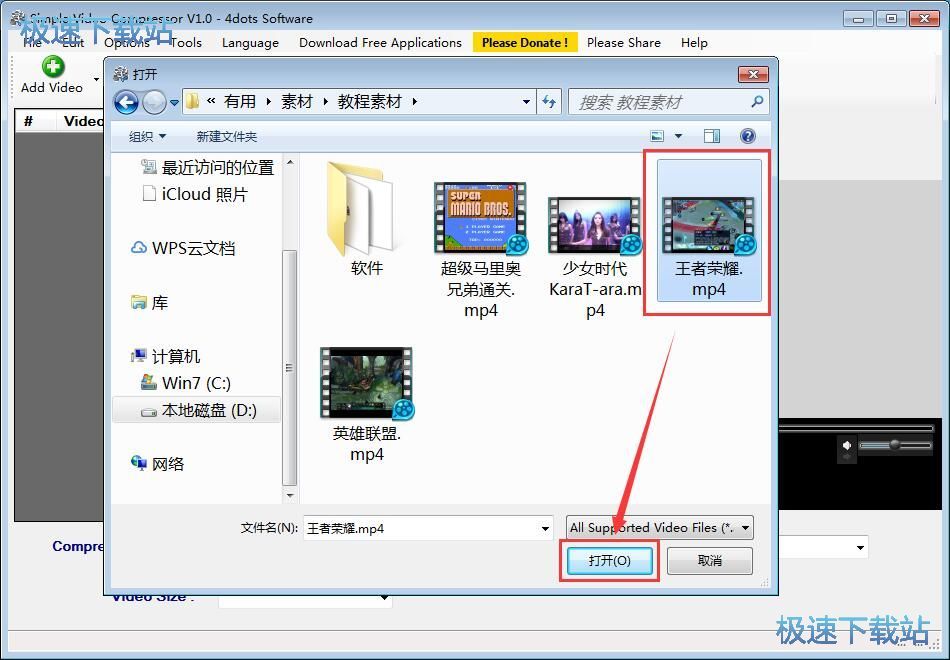Open Download Free Applications menu
Screen dimensions: 950x660
[380, 42]
